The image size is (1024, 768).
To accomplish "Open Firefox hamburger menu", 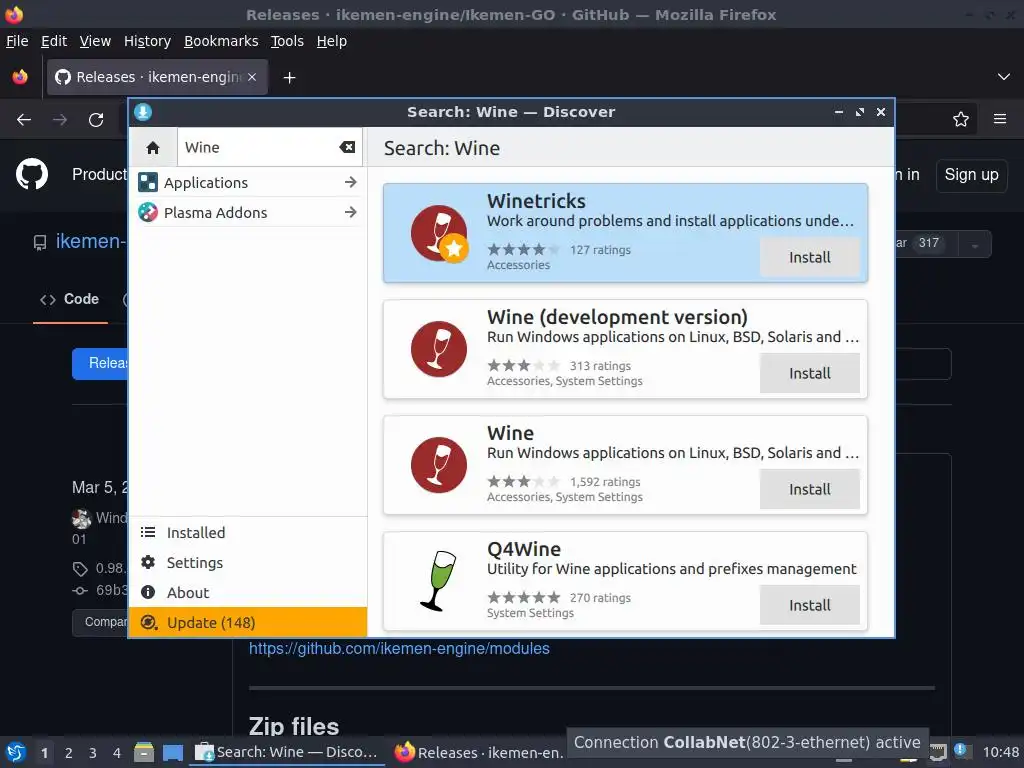I will (1000, 120).
